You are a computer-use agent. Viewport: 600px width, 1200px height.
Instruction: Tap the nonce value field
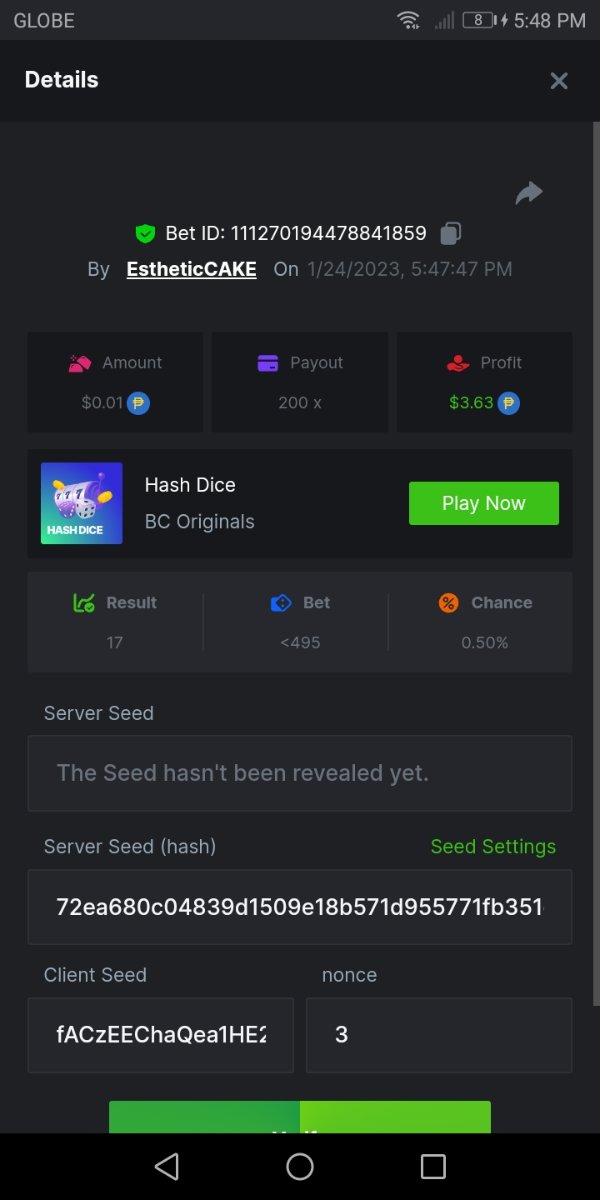439,1034
